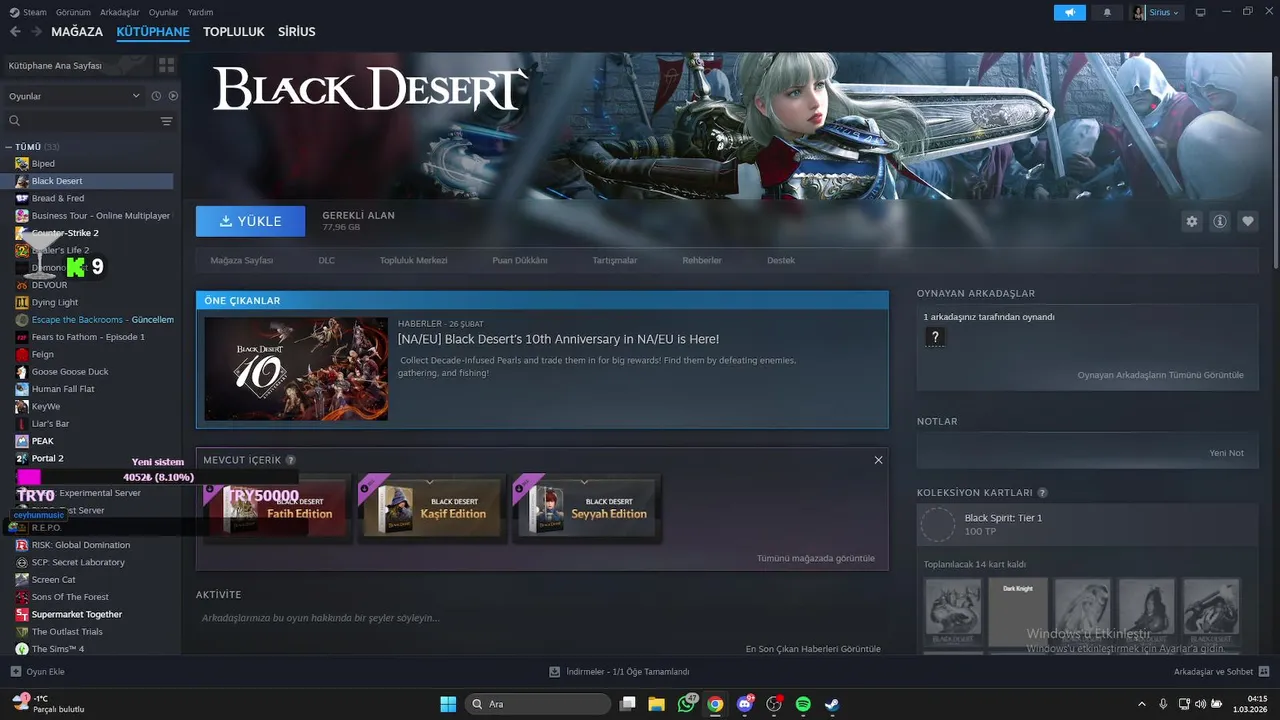The width and height of the screenshot is (1280, 720).
Task: Add Black Desert to favorites heart
Action: click(1247, 221)
